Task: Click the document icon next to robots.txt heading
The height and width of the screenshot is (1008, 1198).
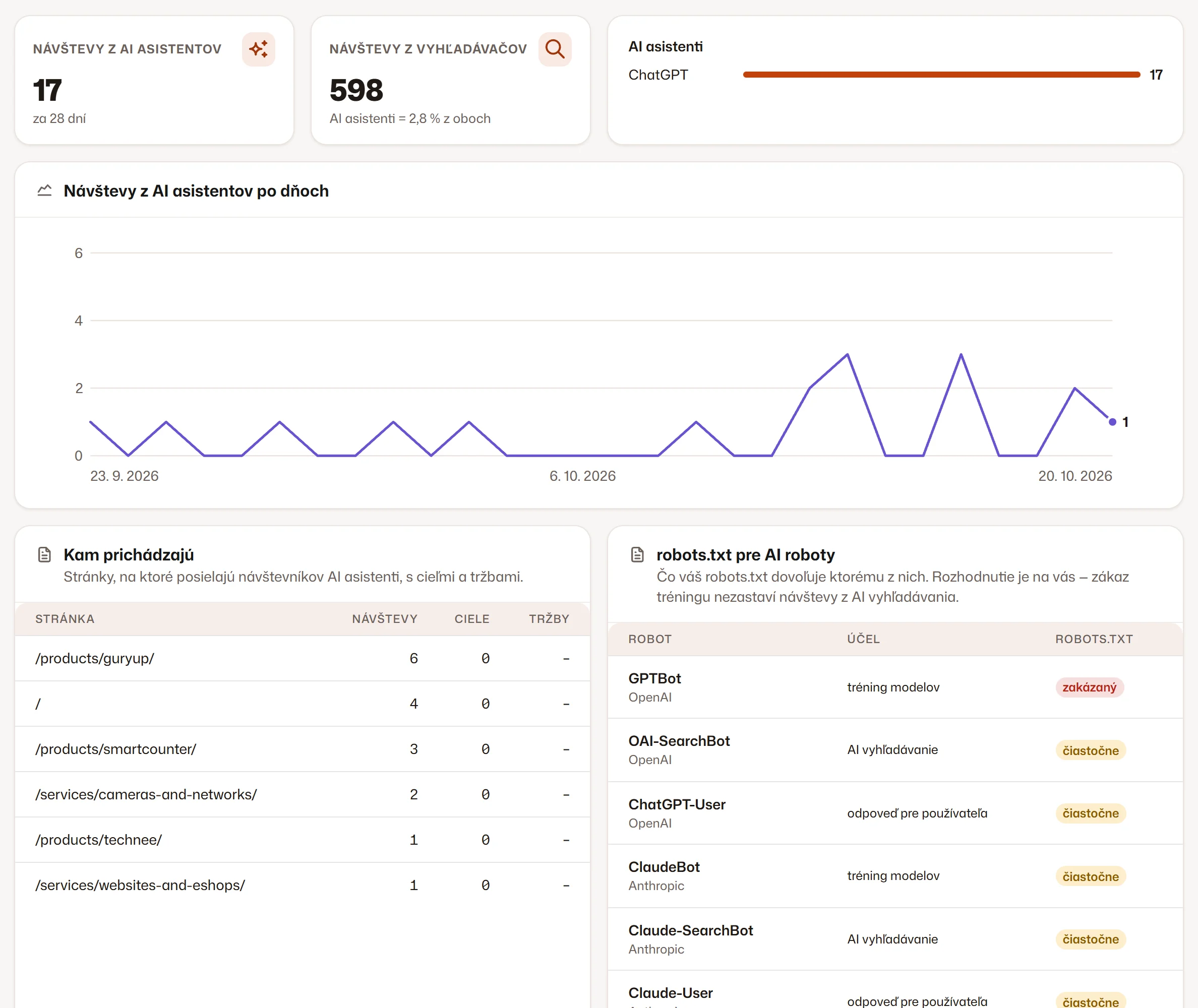Action: coord(637,555)
